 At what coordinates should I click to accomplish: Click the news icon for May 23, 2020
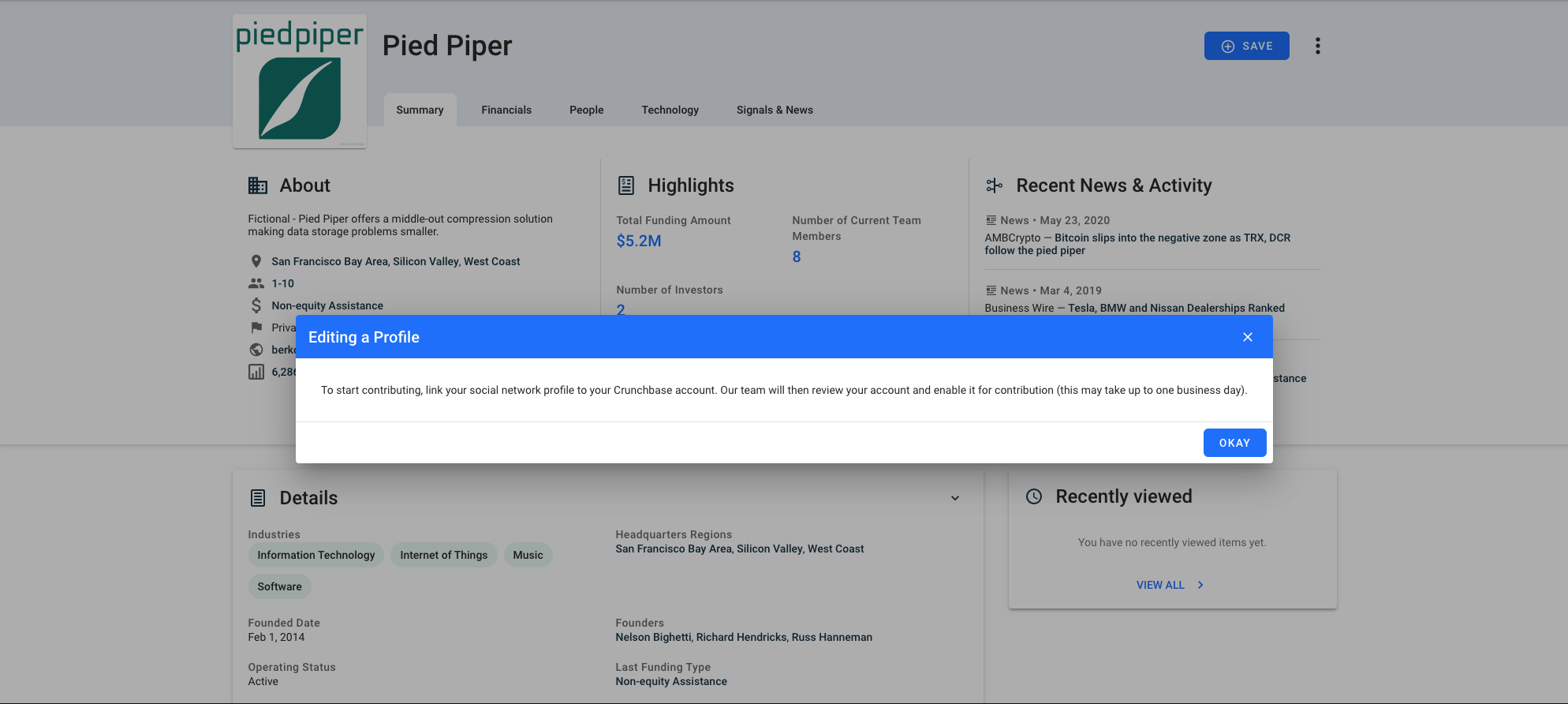tap(991, 220)
